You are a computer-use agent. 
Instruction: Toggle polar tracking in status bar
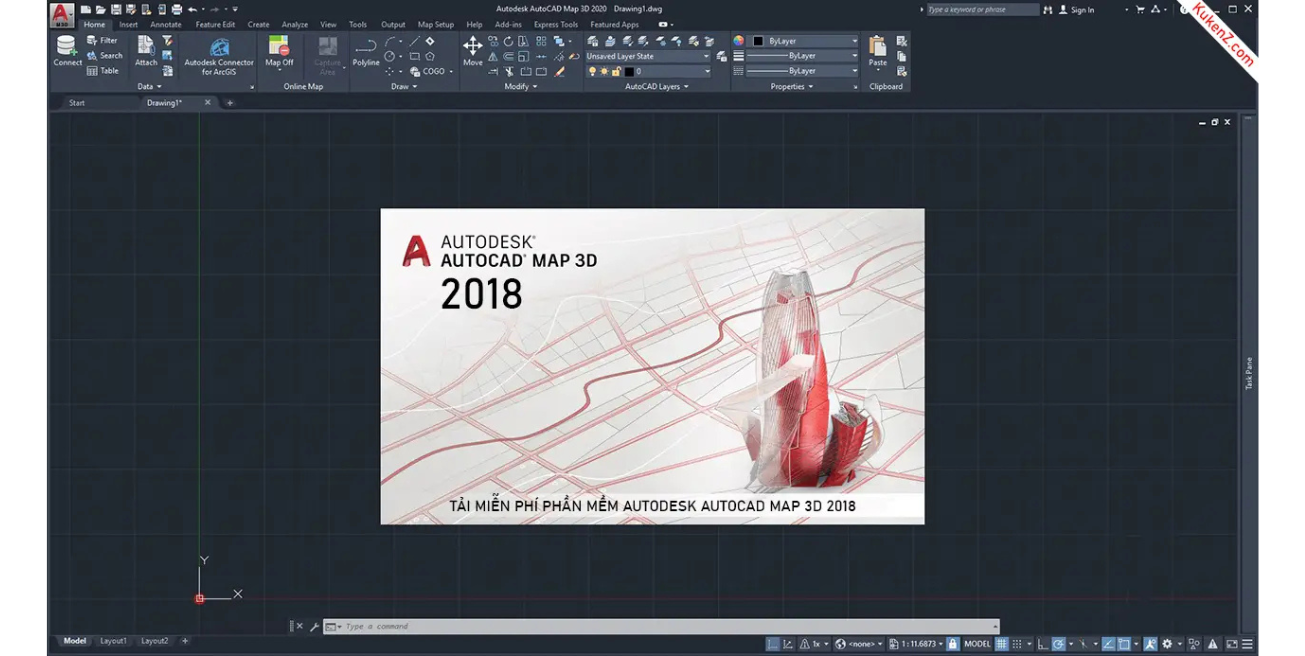tap(1058, 644)
